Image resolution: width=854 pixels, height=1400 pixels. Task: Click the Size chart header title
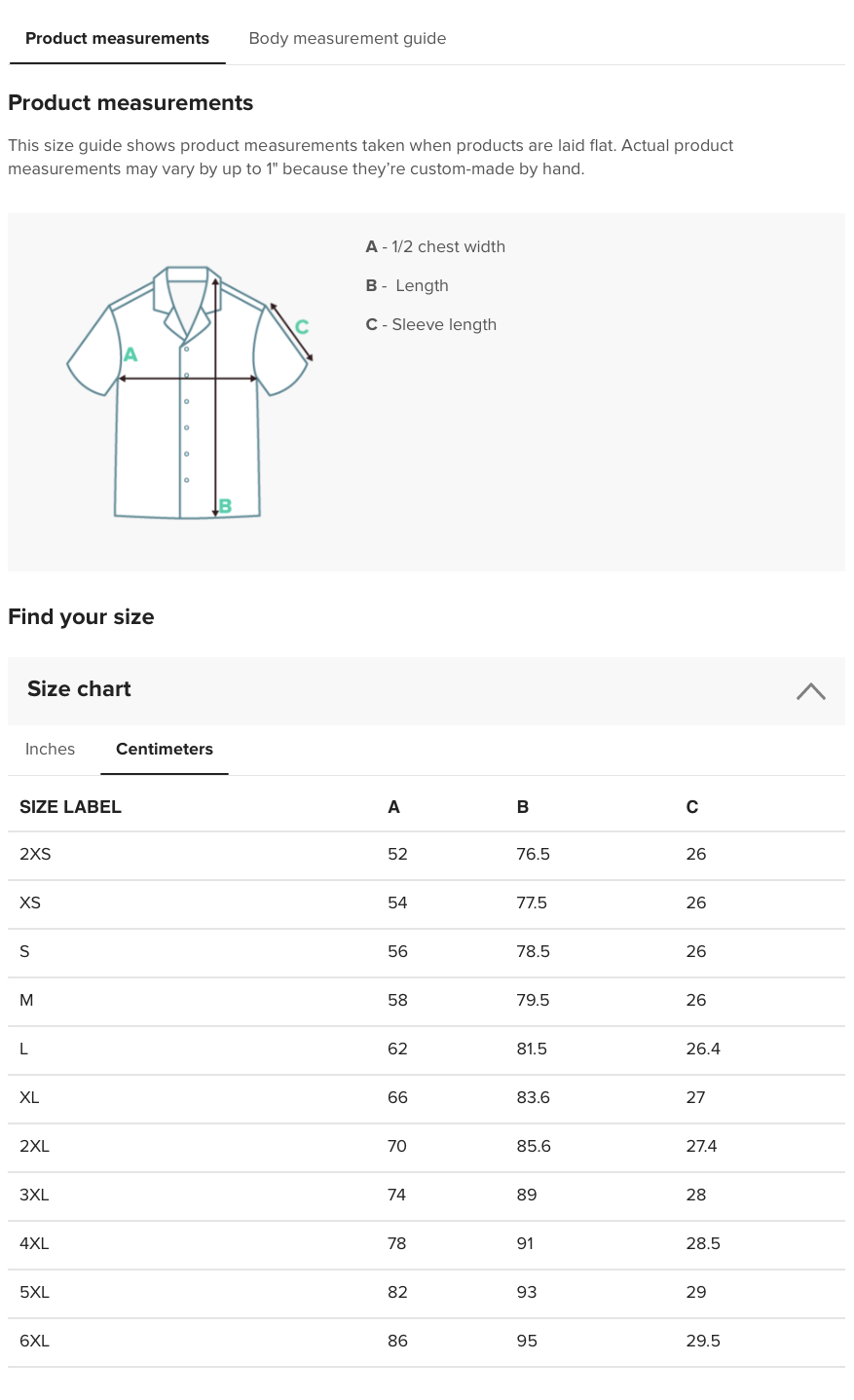(x=79, y=689)
